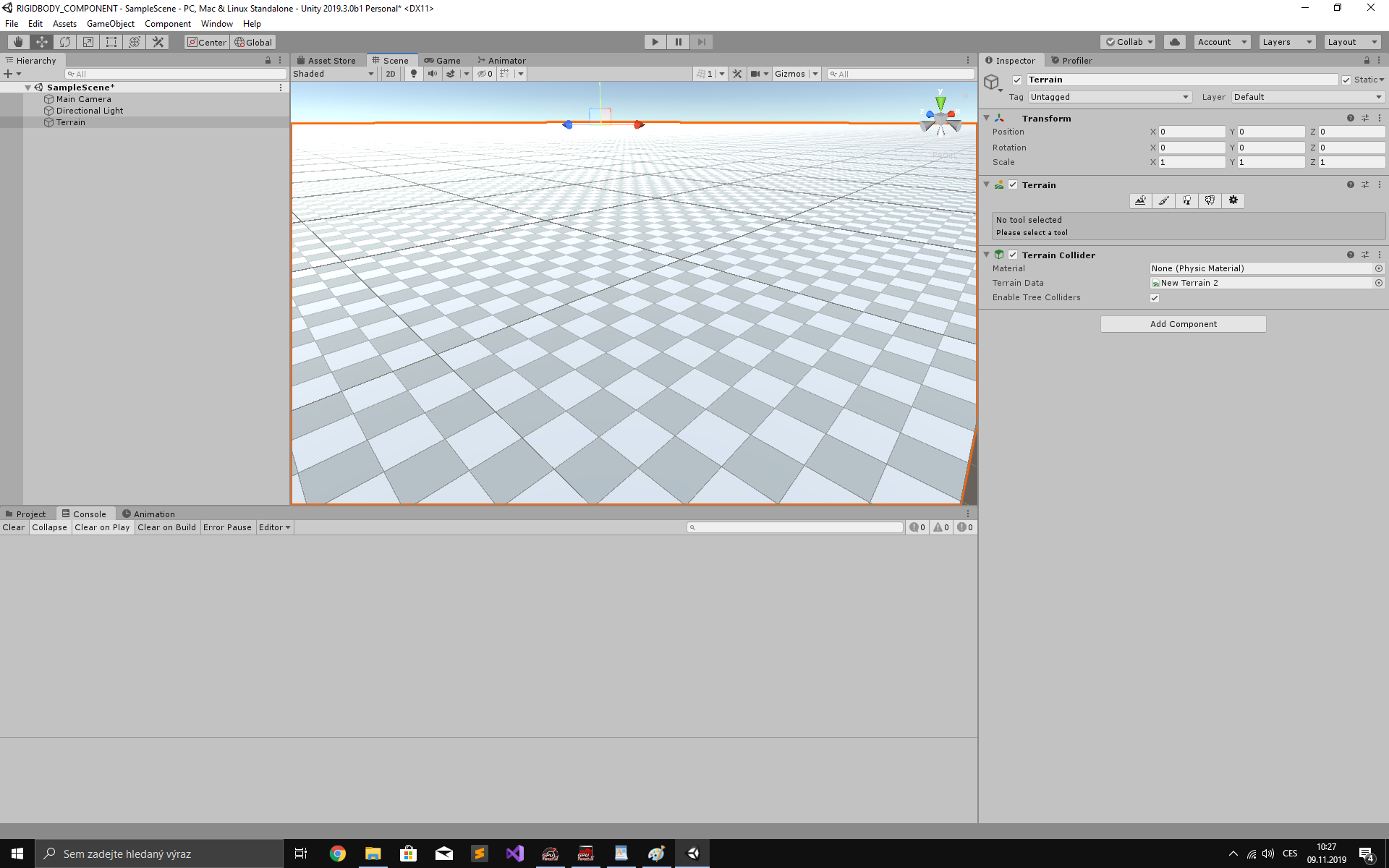Open the Tag dropdown
1389x868 pixels.
(x=1110, y=96)
